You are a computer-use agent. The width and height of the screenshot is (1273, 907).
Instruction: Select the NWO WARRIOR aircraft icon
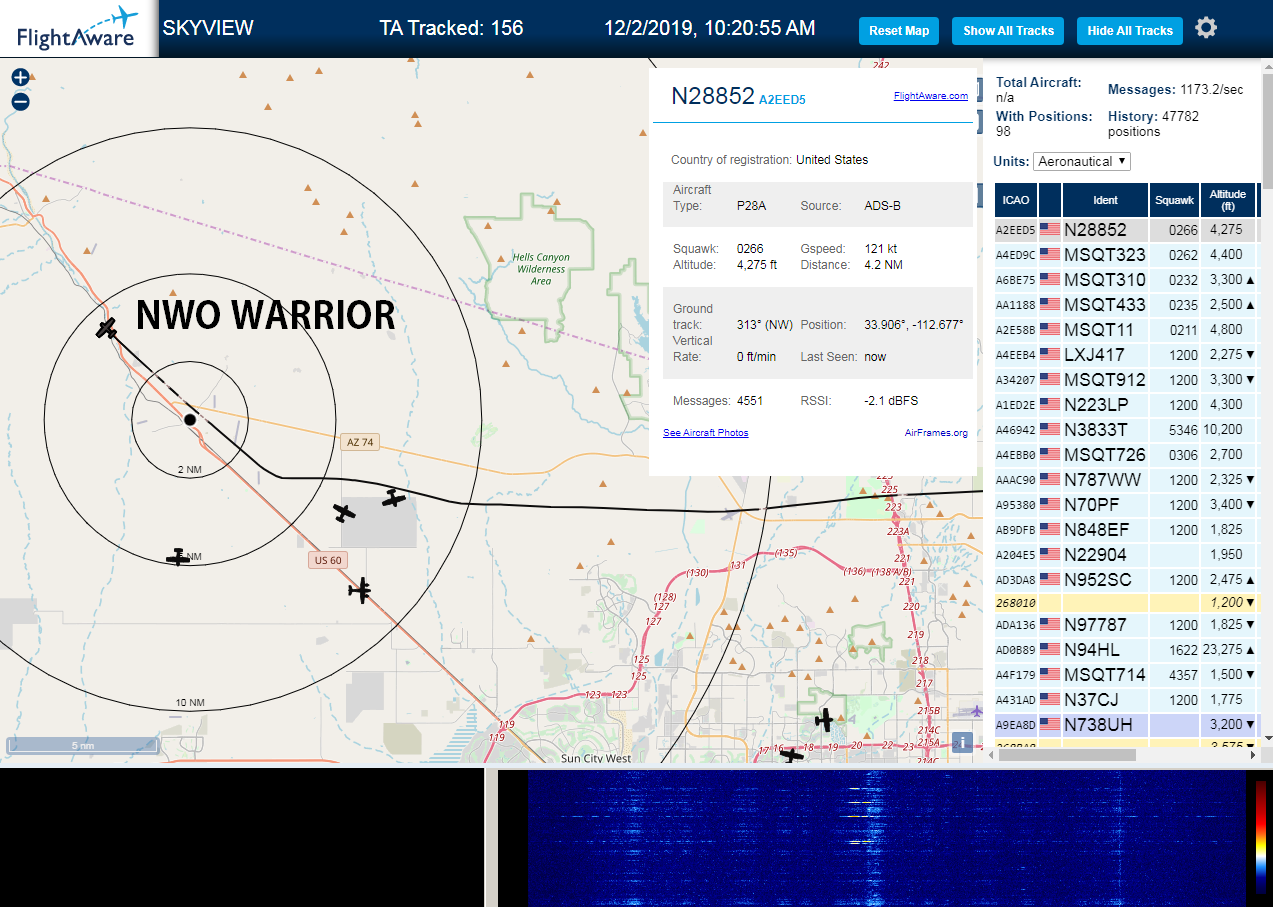tap(107, 328)
